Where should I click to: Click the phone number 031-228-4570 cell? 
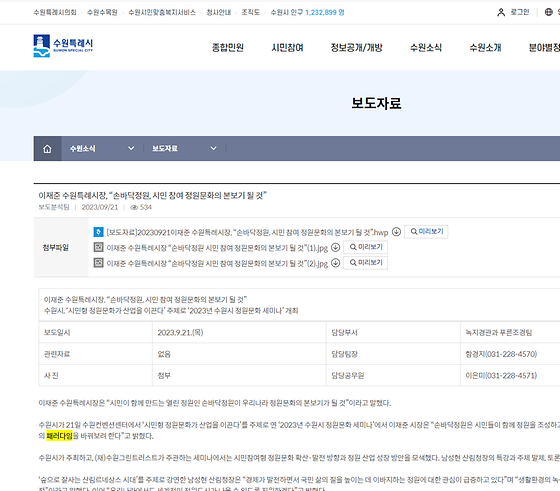[x=510, y=354]
